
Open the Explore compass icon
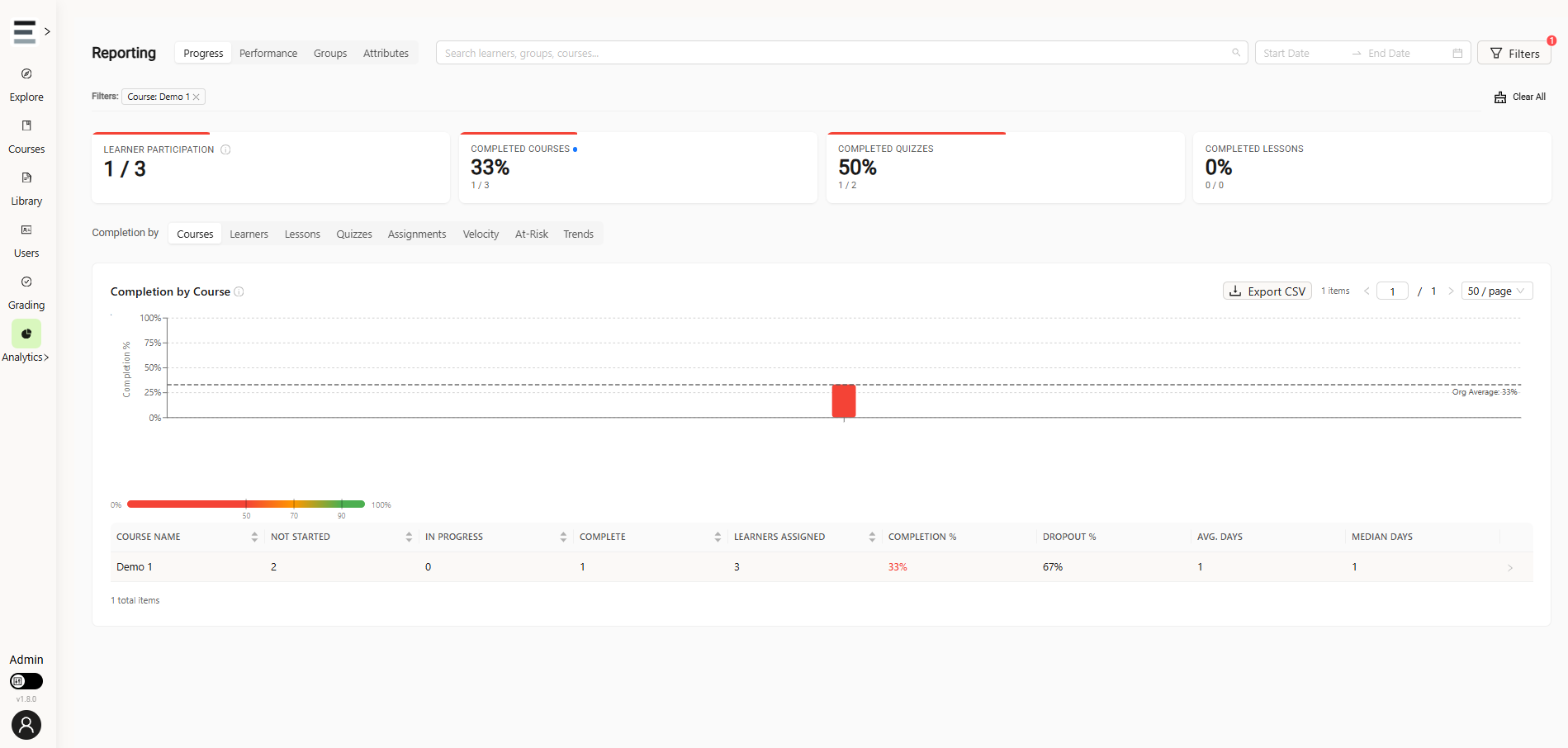tap(26, 73)
